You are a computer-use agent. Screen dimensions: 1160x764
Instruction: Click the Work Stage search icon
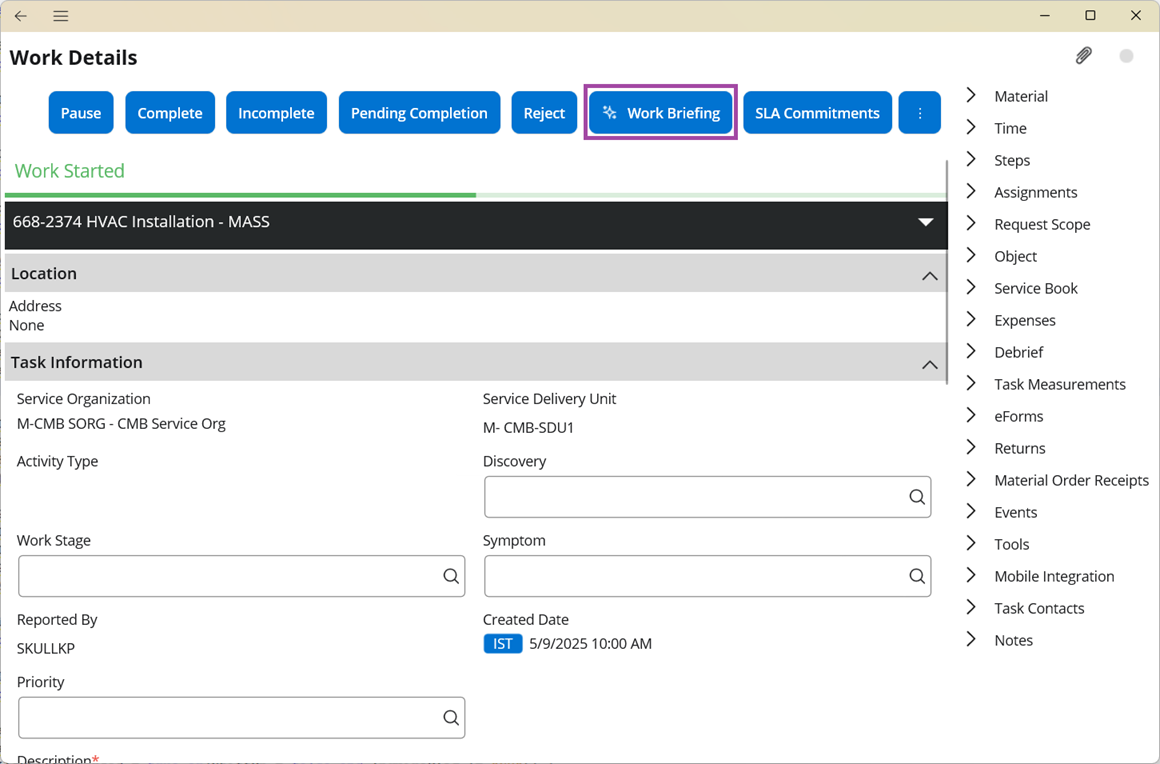pyautogui.click(x=450, y=576)
